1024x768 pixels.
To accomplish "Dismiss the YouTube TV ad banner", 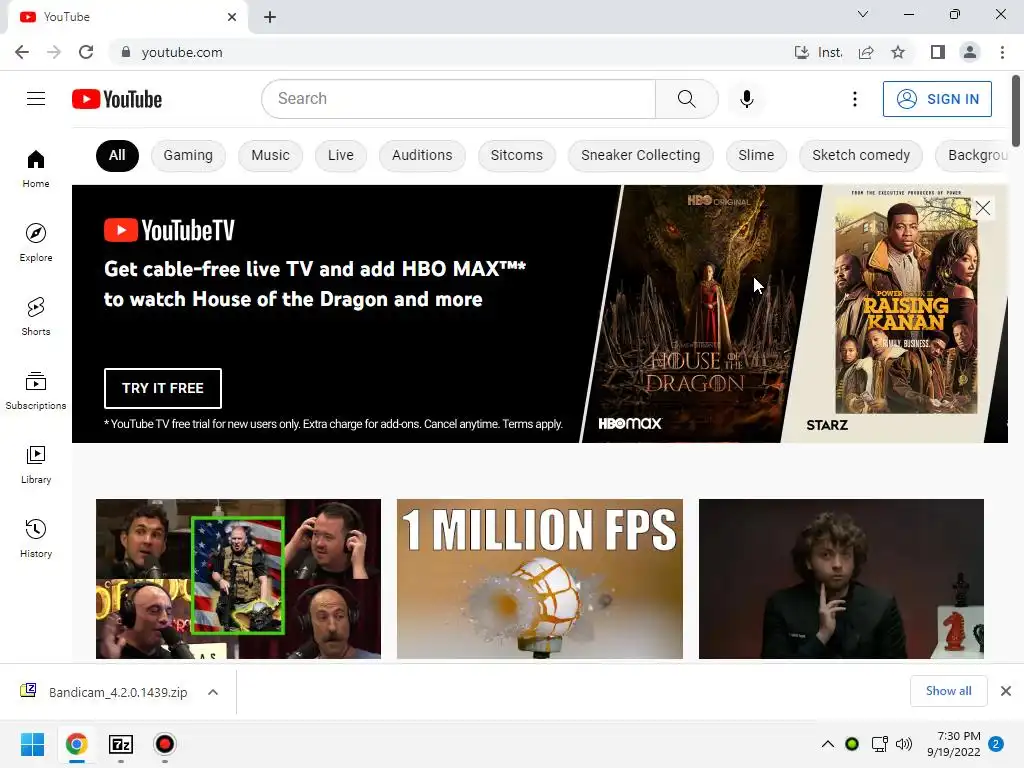I will 983,208.
